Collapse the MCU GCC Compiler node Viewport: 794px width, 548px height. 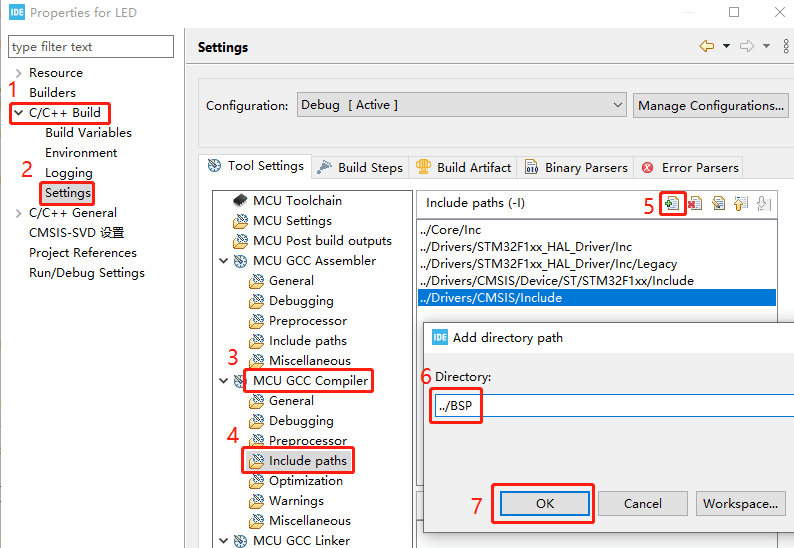223,380
